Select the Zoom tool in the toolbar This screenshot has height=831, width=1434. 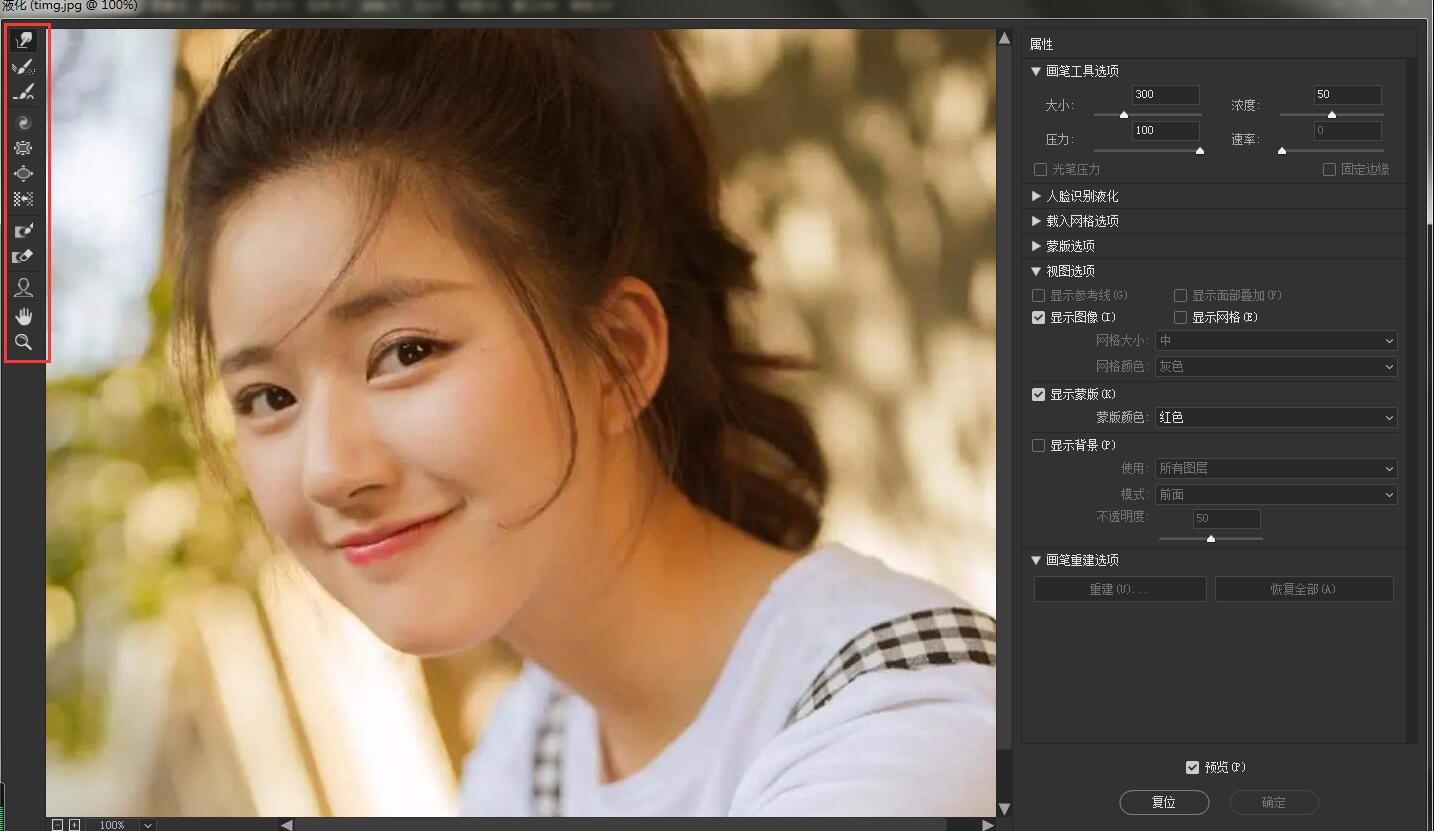[25, 343]
